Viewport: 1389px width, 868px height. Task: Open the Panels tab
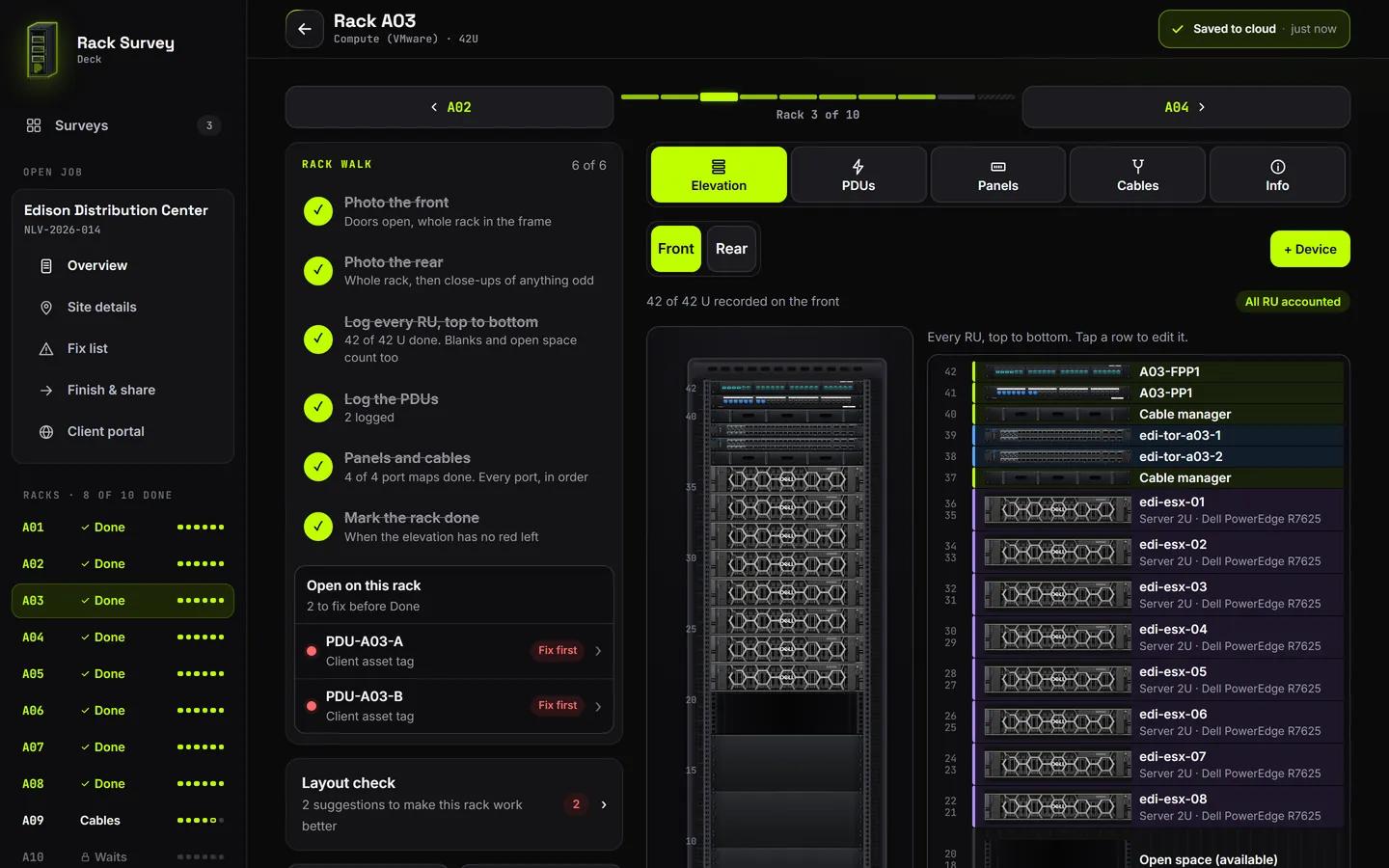(998, 175)
